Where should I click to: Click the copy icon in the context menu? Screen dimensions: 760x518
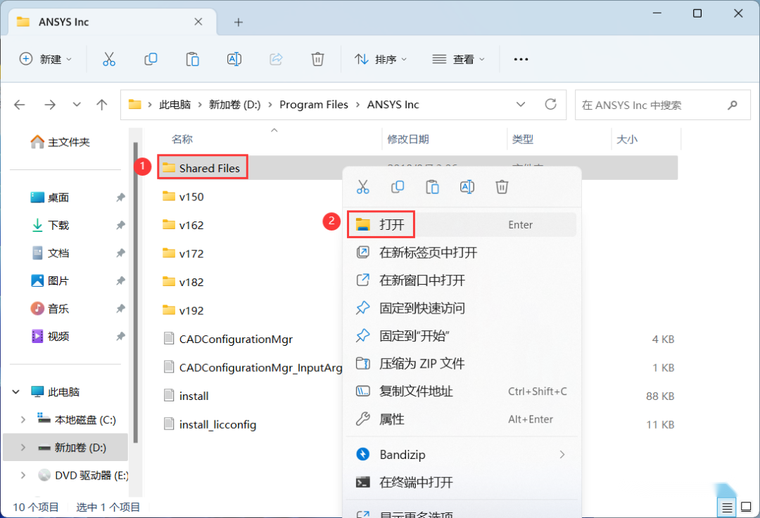(397, 187)
